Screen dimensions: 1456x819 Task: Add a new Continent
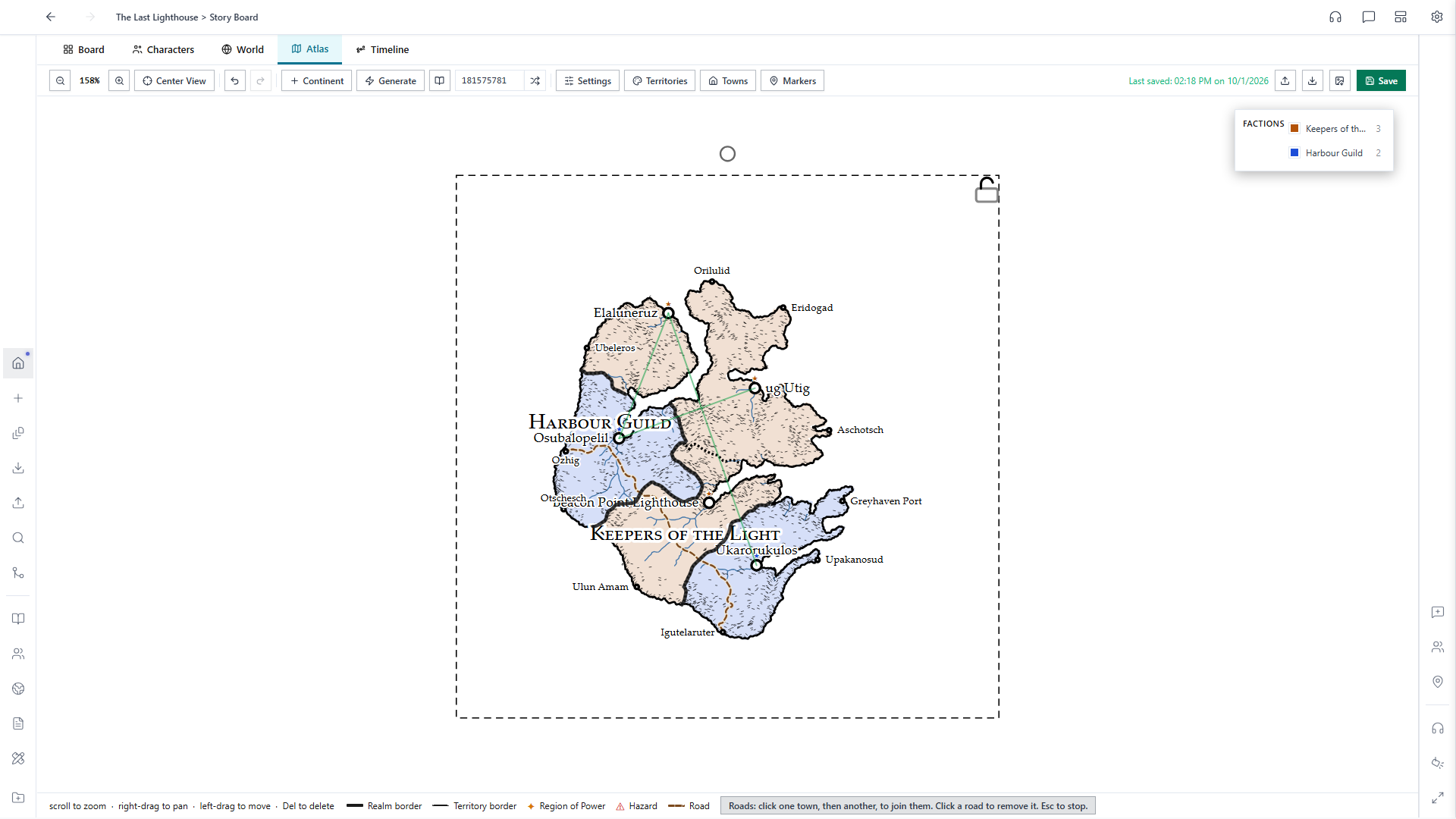(x=316, y=81)
